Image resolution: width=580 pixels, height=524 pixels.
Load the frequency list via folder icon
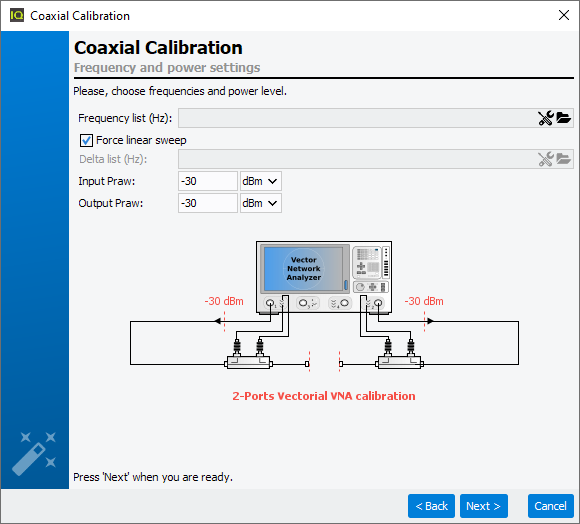coord(563,118)
